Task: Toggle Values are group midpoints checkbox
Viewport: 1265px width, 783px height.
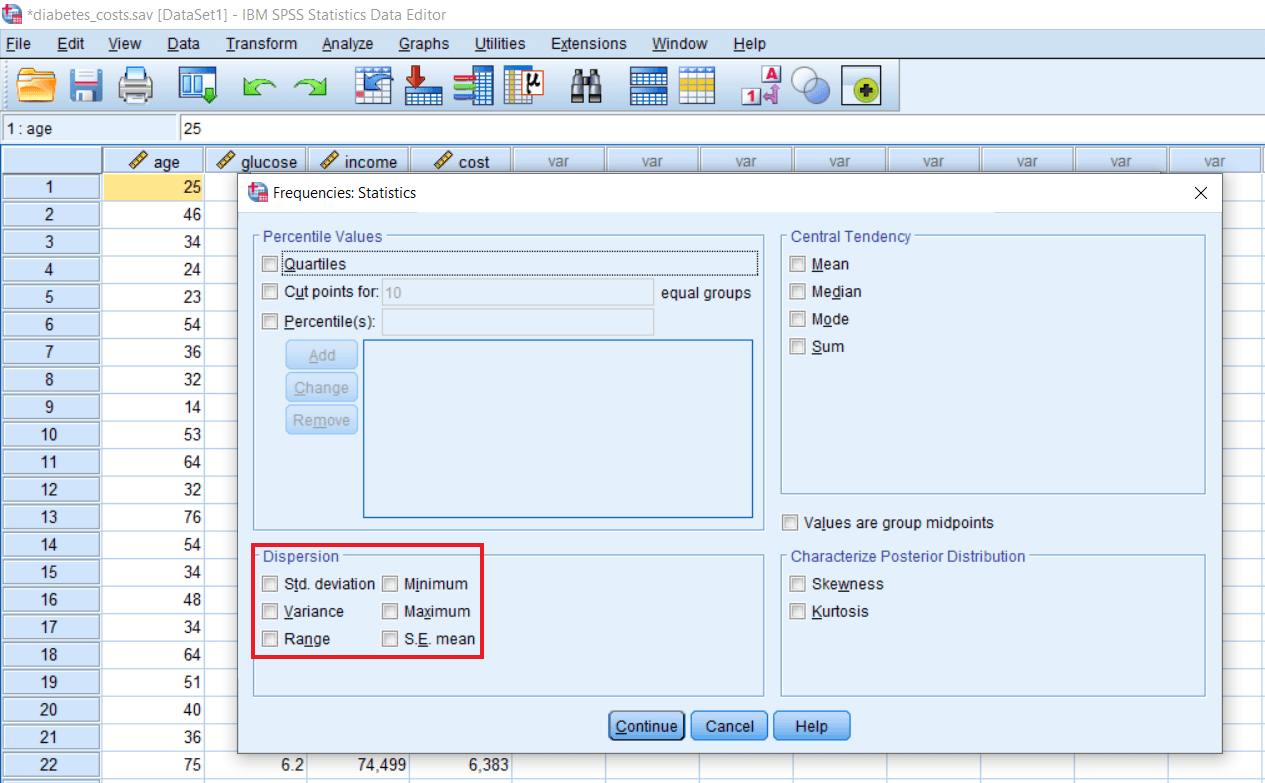Action: (x=791, y=523)
